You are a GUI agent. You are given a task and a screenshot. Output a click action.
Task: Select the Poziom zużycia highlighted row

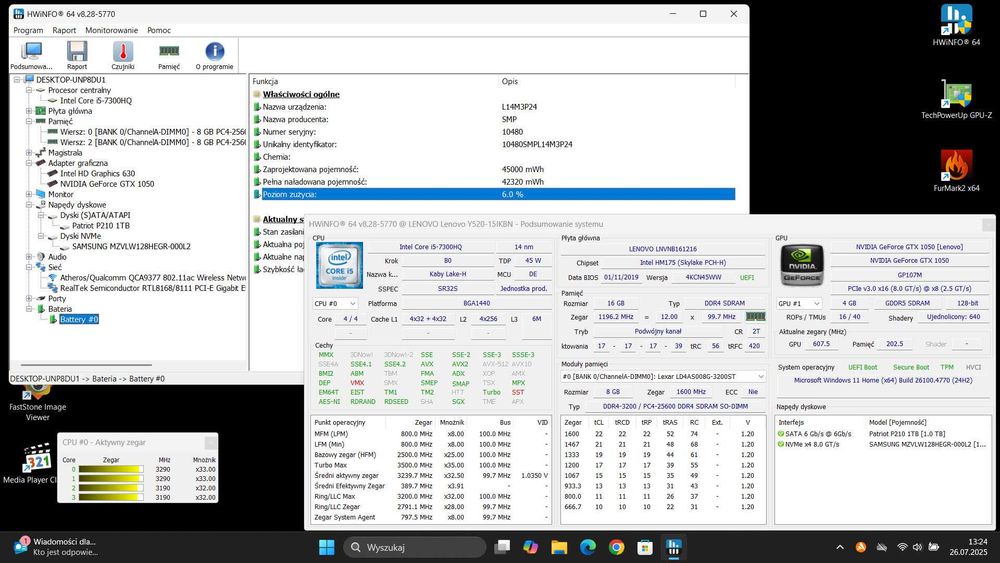pos(494,194)
